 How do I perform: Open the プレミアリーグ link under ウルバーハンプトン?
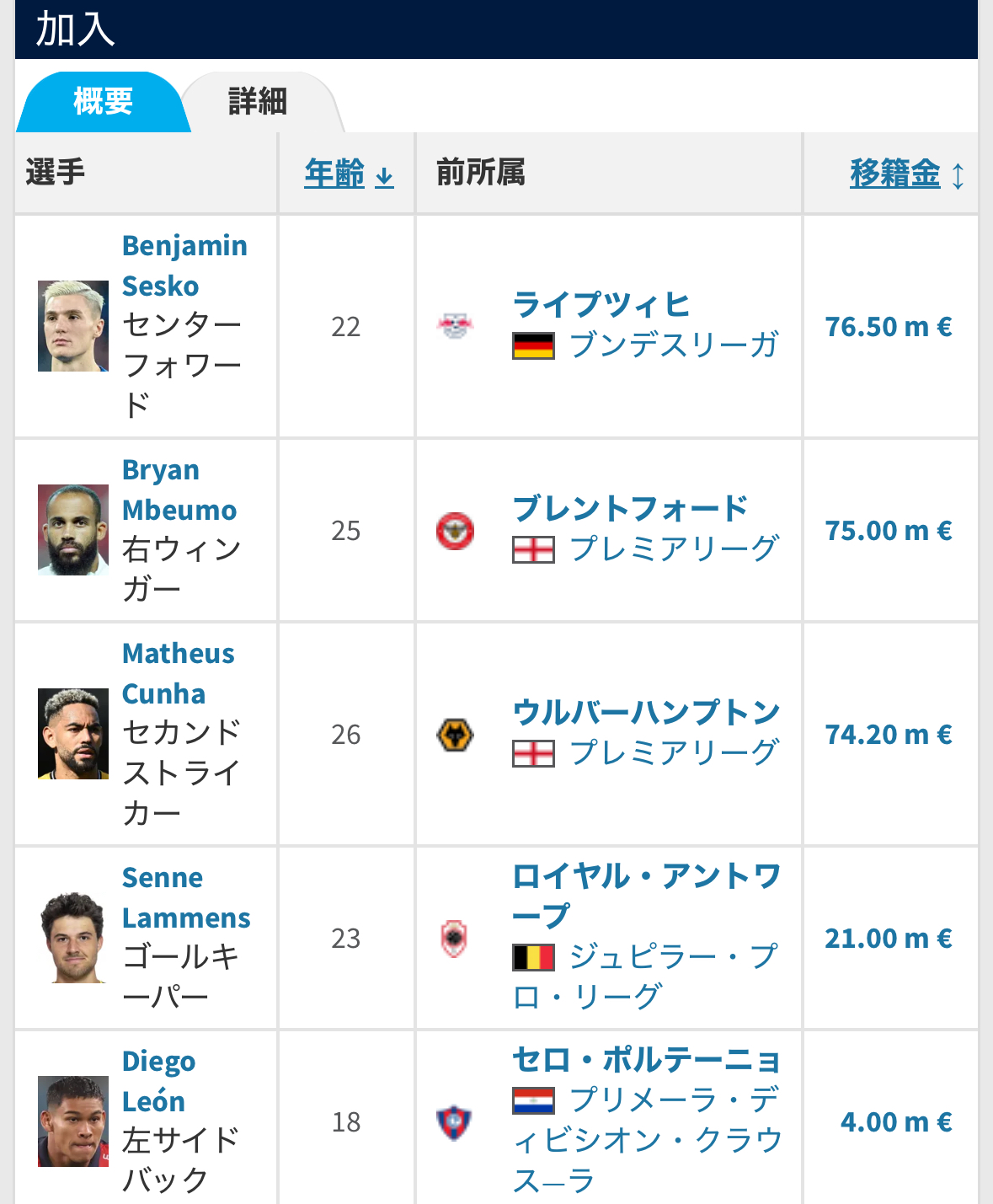coord(673,752)
